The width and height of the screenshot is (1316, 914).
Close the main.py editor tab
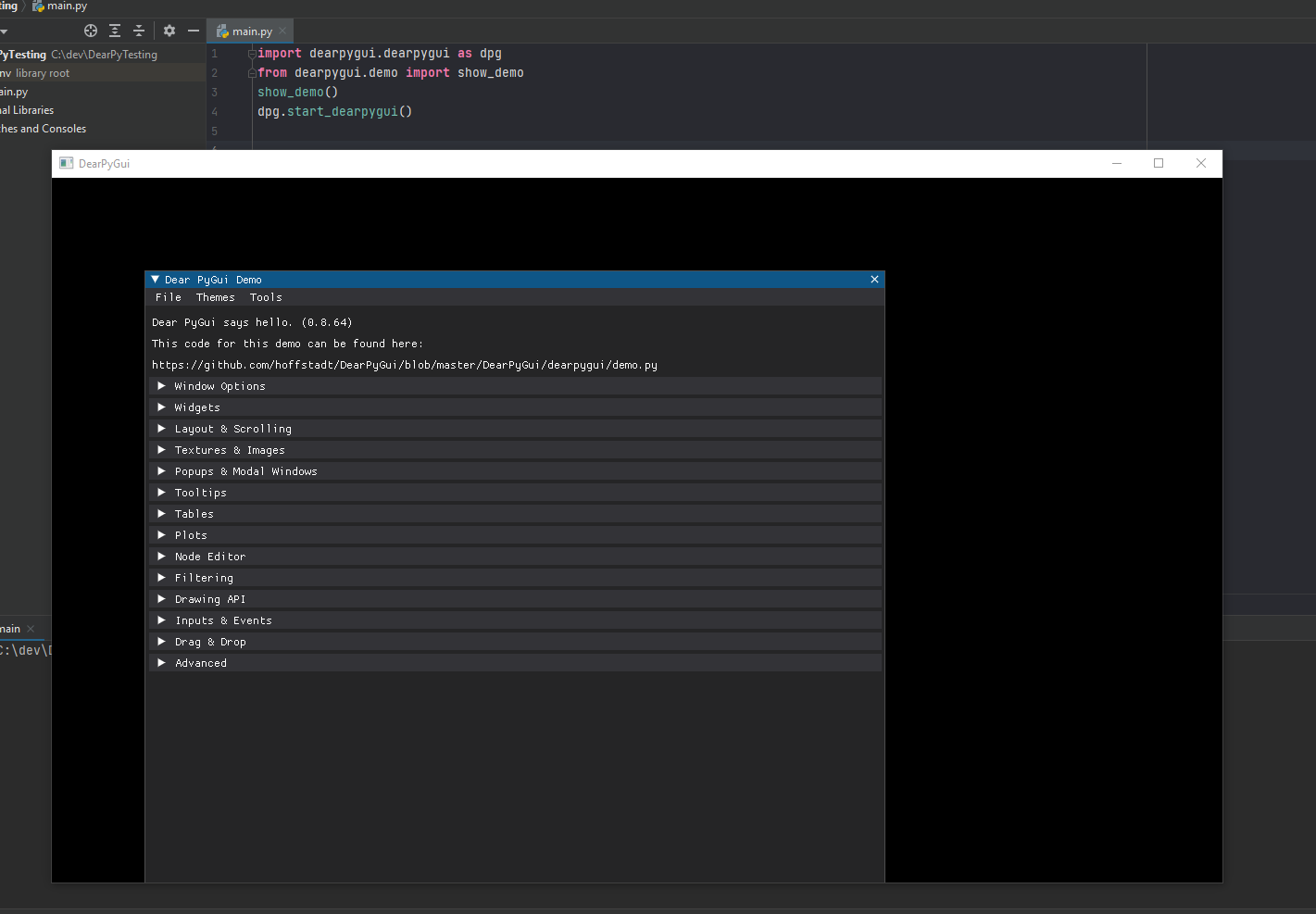[282, 31]
